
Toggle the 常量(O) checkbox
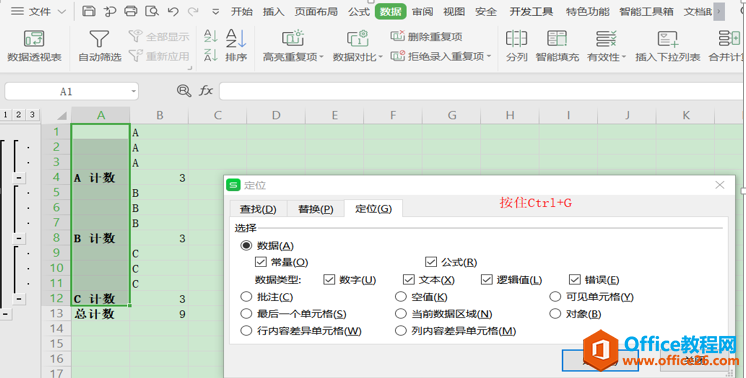[260, 262]
